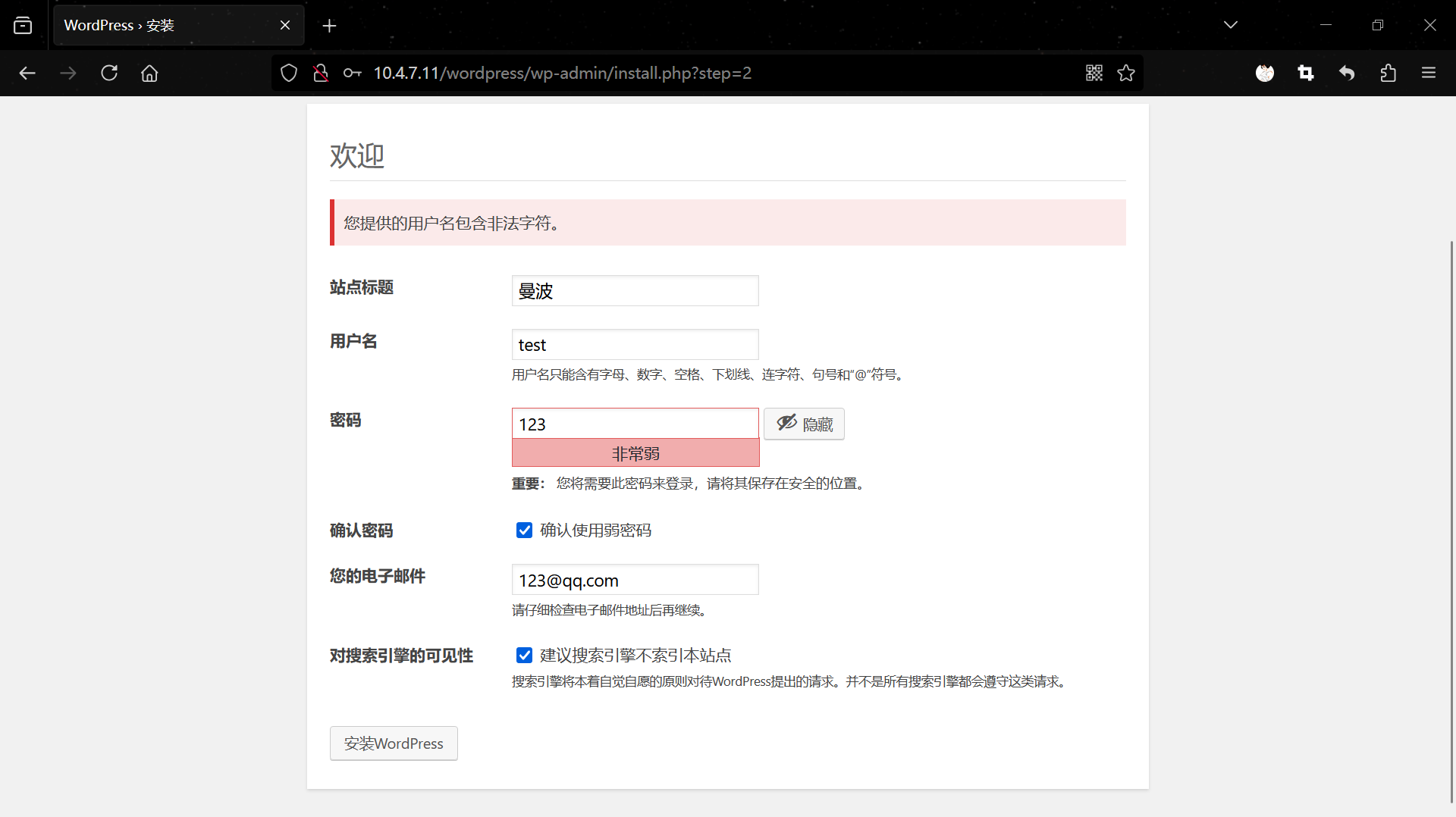Click the 安装WordPress button

point(394,743)
